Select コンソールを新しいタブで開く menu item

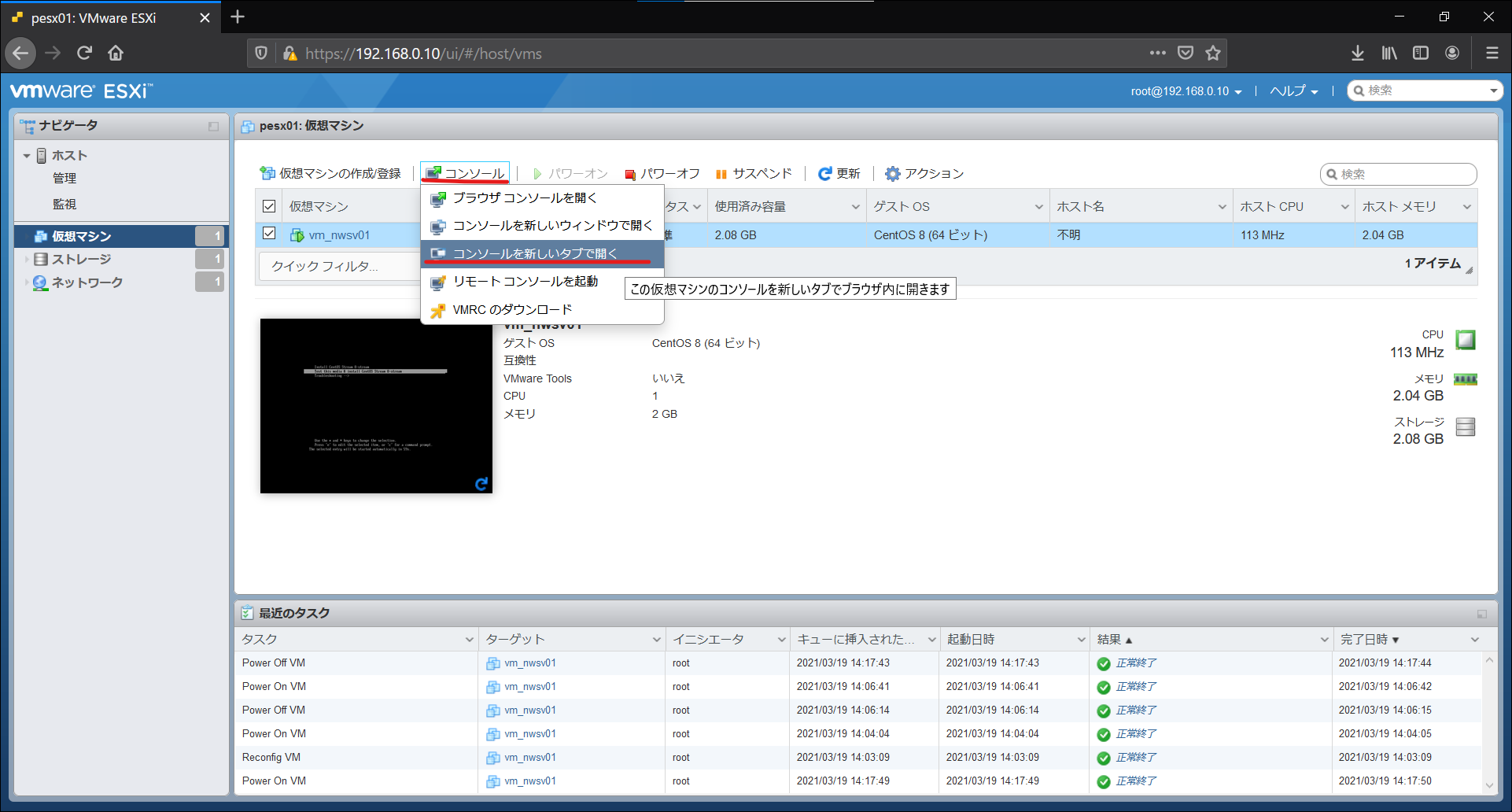(543, 253)
